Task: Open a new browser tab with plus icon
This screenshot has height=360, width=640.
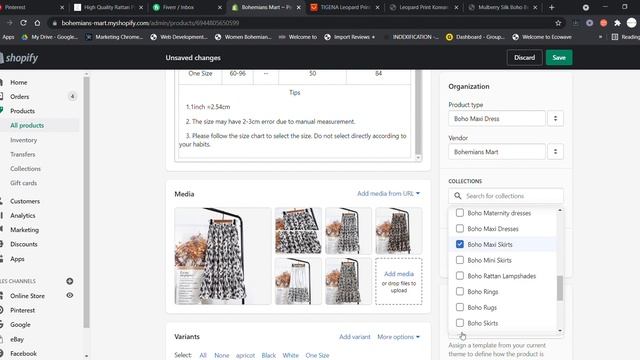Action: (x=551, y=7)
